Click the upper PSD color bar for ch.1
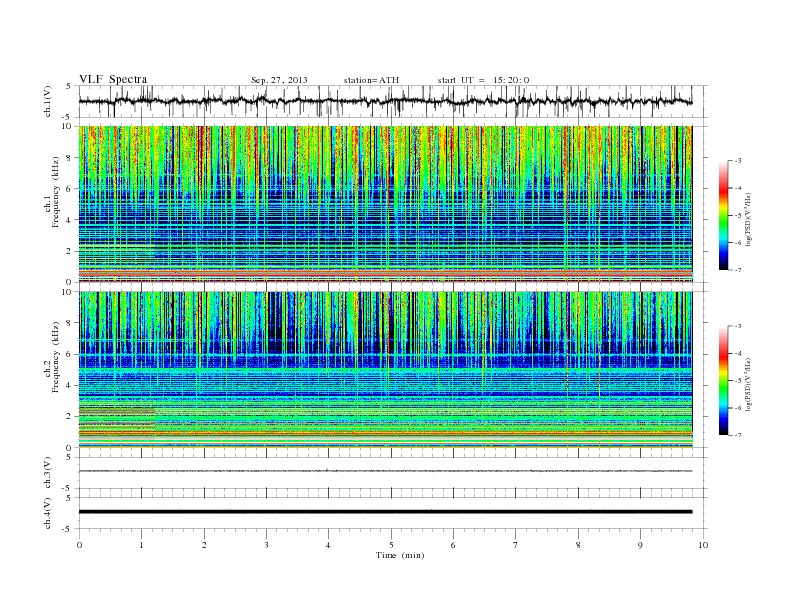 click(723, 216)
